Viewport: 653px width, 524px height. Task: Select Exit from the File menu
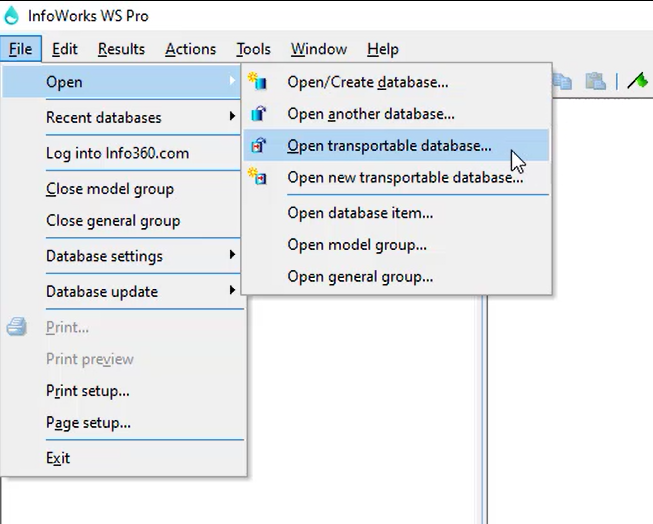point(123,458)
